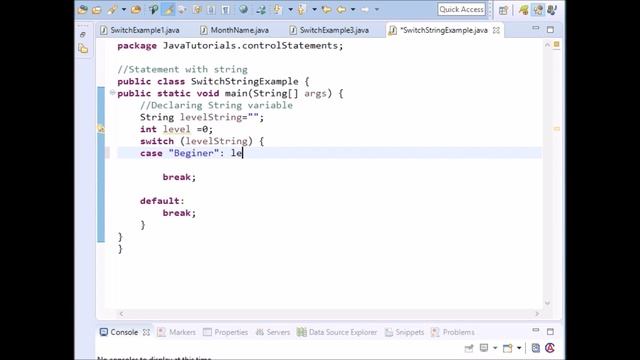The image size is (640, 360).
Task: Open the Display Selected Console dropdown arrow
Action: coord(495,348)
